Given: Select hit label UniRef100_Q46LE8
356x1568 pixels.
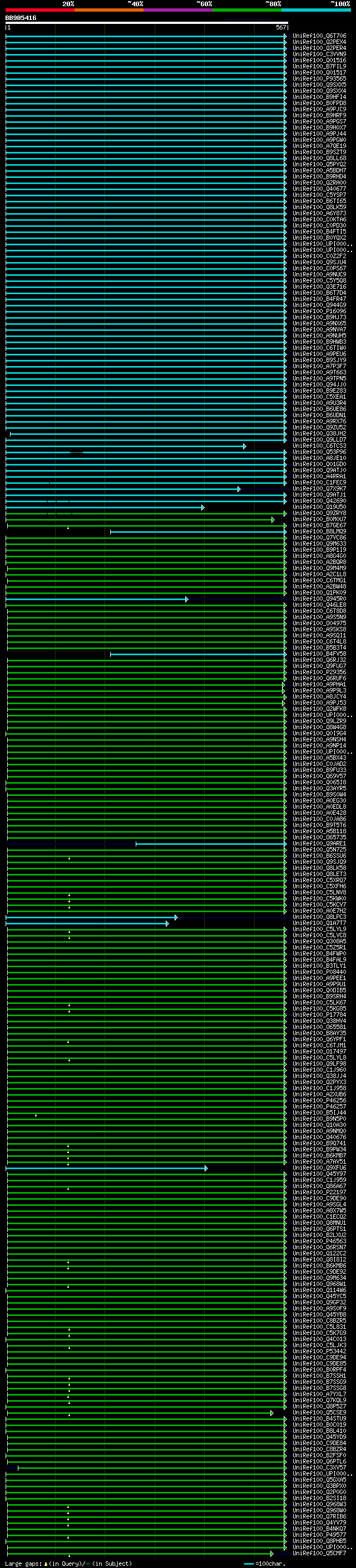Looking at the screenshot, I should [319, 605].
